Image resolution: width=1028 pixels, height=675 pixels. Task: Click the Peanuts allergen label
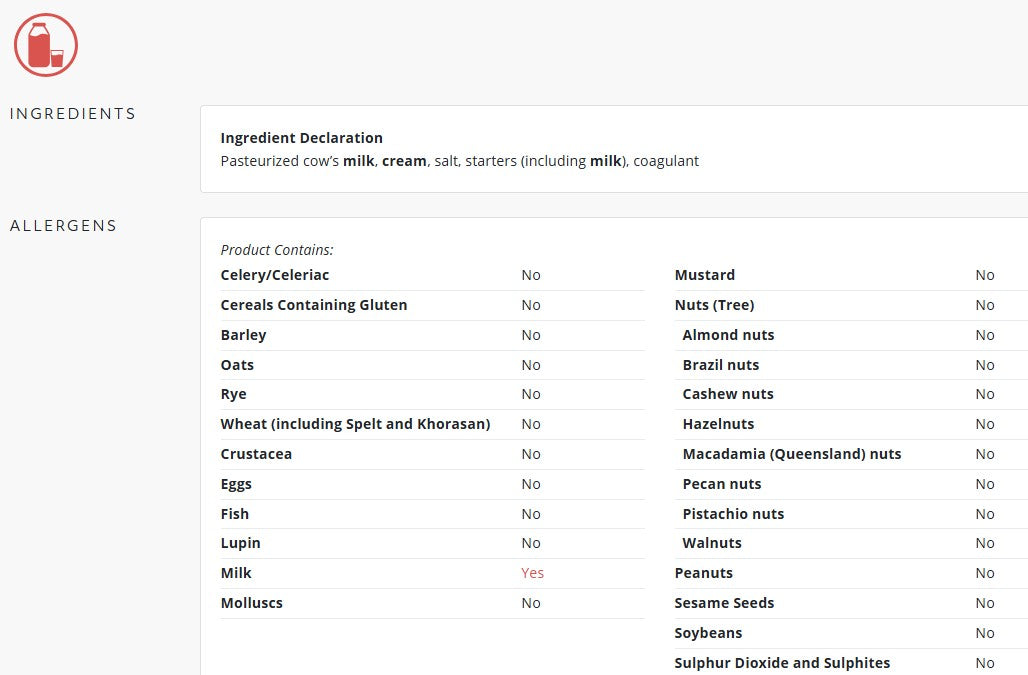click(x=704, y=573)
